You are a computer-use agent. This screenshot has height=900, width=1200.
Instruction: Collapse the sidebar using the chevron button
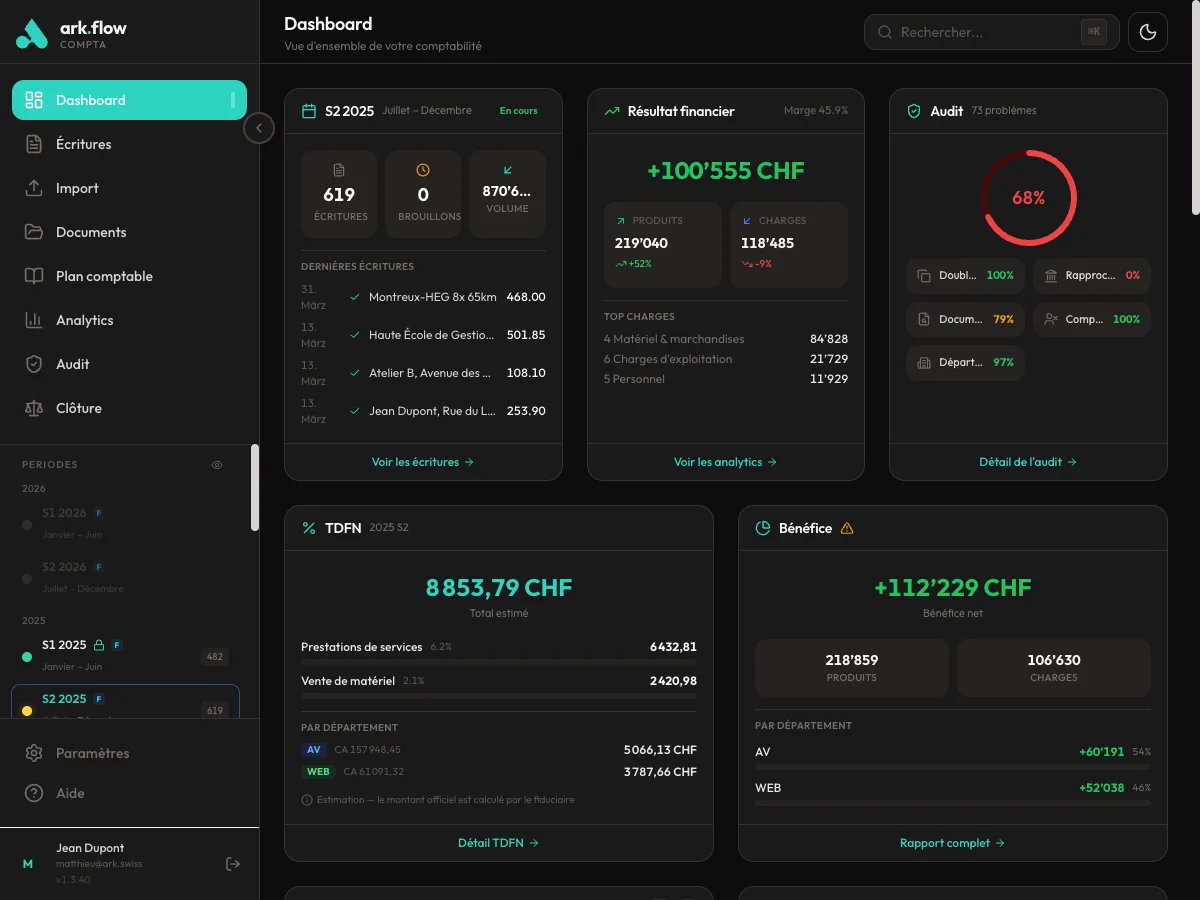[x=259, y=128]
